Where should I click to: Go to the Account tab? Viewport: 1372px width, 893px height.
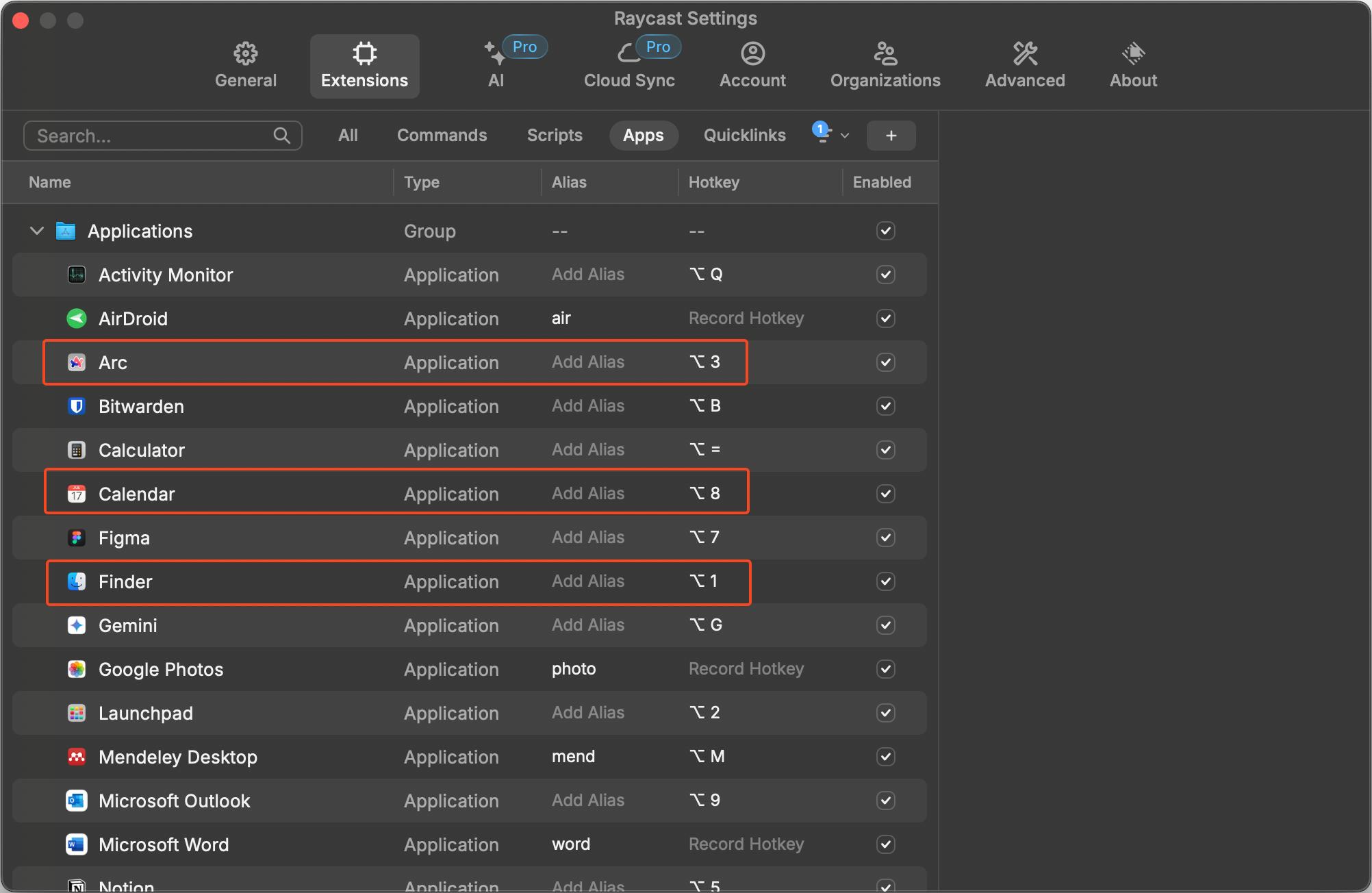click(x=752, y=66)
